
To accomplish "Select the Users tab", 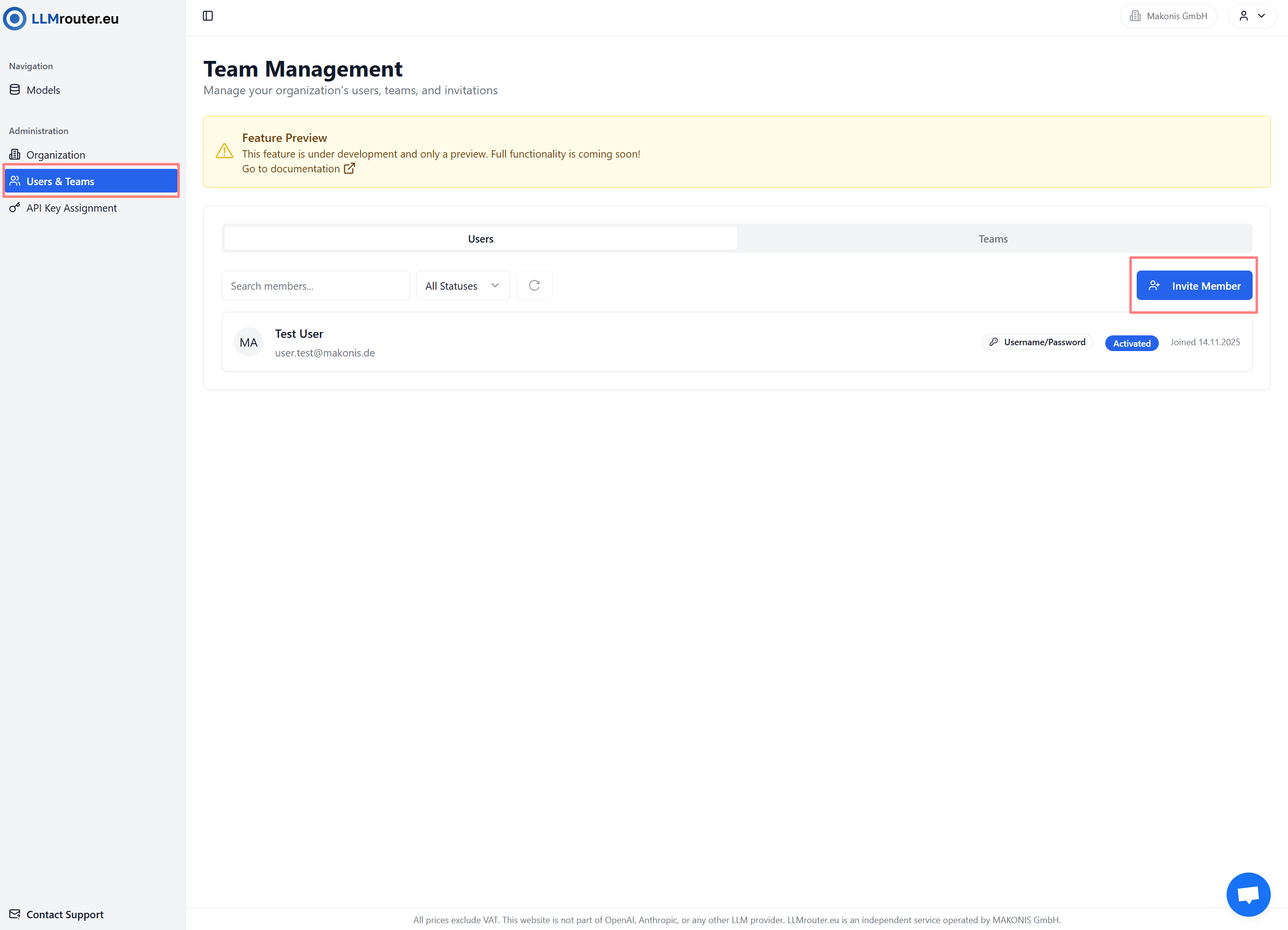I will (x=480, y=239).
